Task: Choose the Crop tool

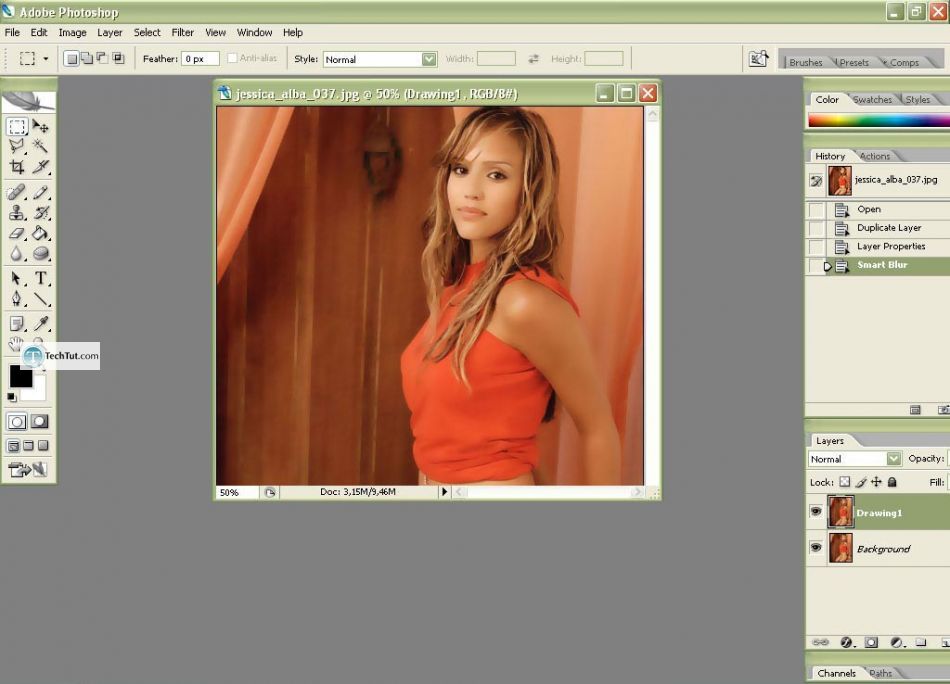Action: [17, 167]
